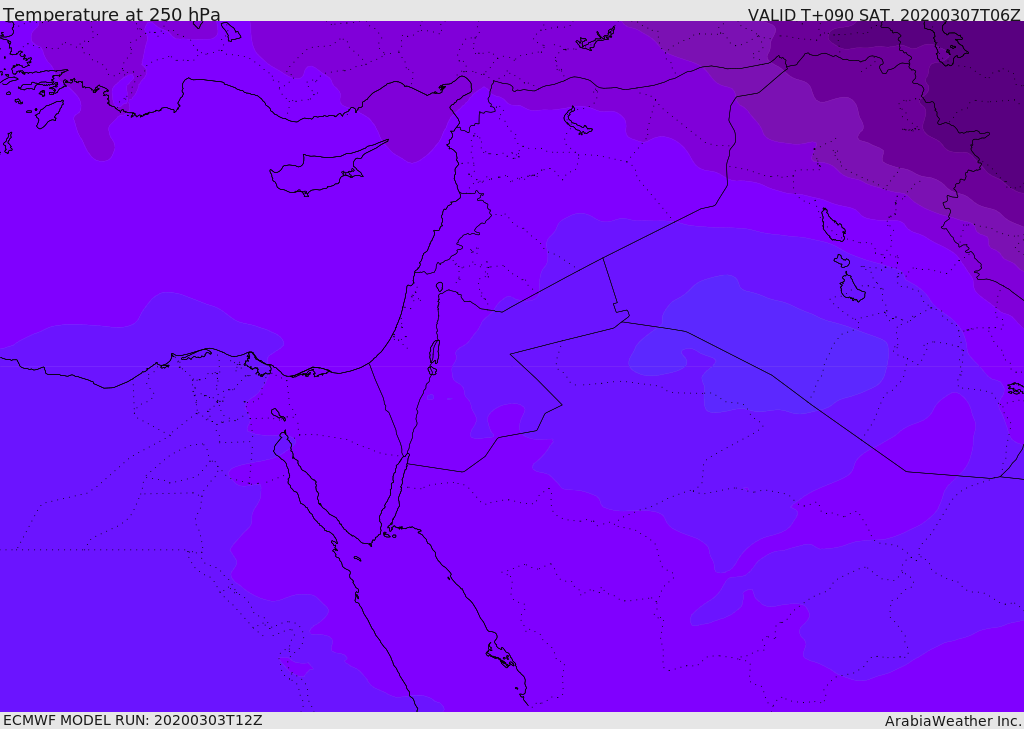Screen dimensions: 1024x729
Task: Click the Sea of Galilee outline
Action: click(439, 287)
